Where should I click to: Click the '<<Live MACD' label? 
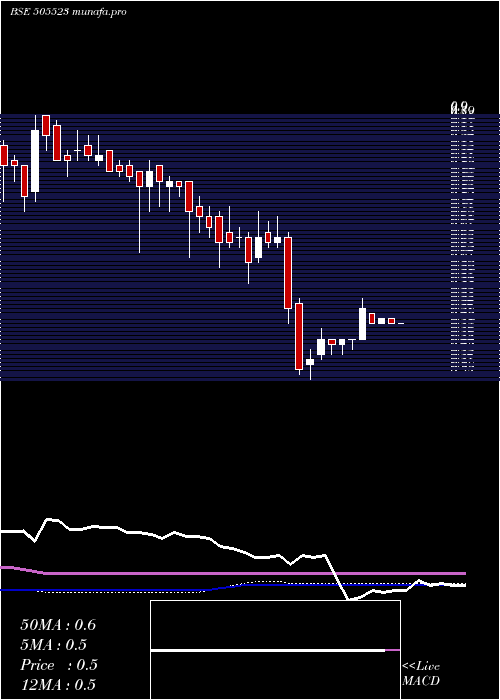421,674
